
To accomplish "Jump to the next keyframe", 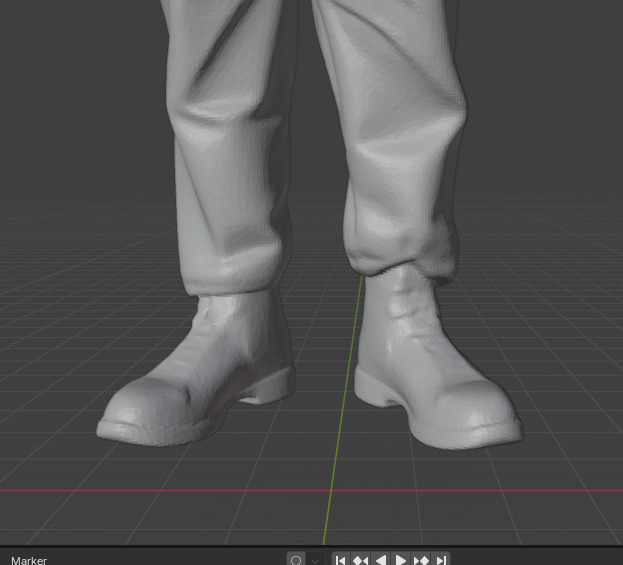I will click(421, 559).
